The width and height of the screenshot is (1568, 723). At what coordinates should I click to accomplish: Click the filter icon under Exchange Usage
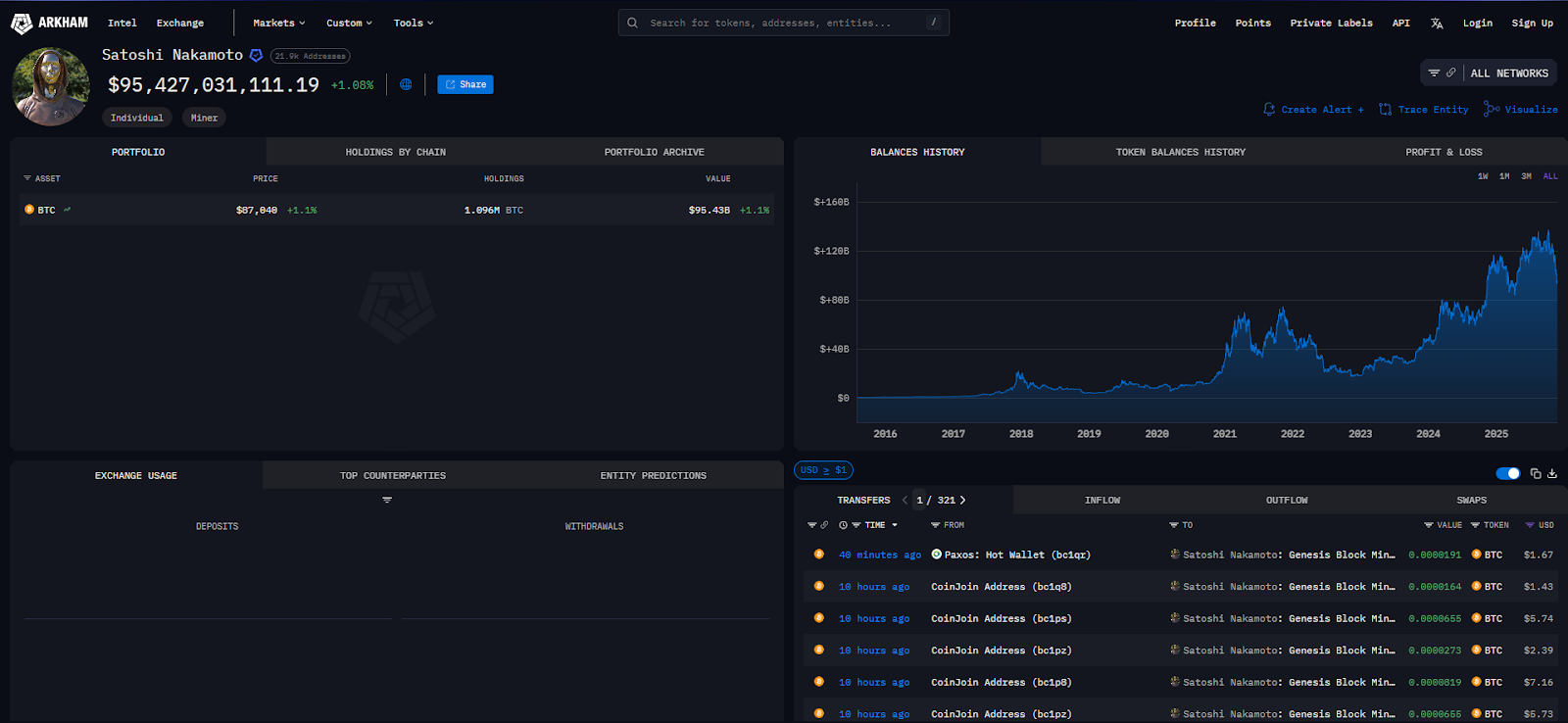tap(387, 500)
